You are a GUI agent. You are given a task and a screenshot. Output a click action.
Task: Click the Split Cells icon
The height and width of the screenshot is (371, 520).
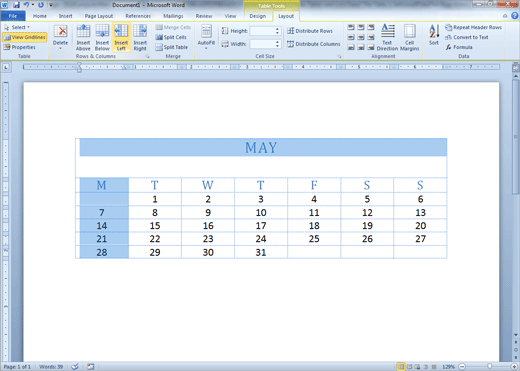(x=159, y=37)
